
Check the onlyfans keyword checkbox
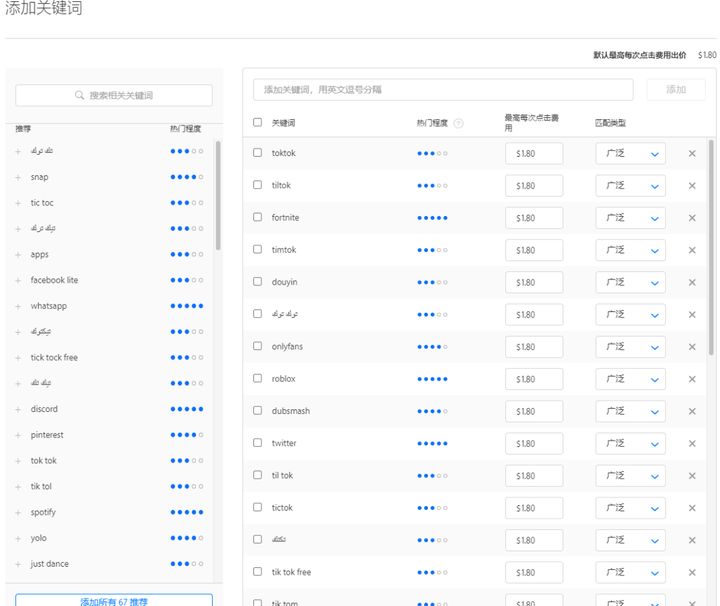pos(258,346)
